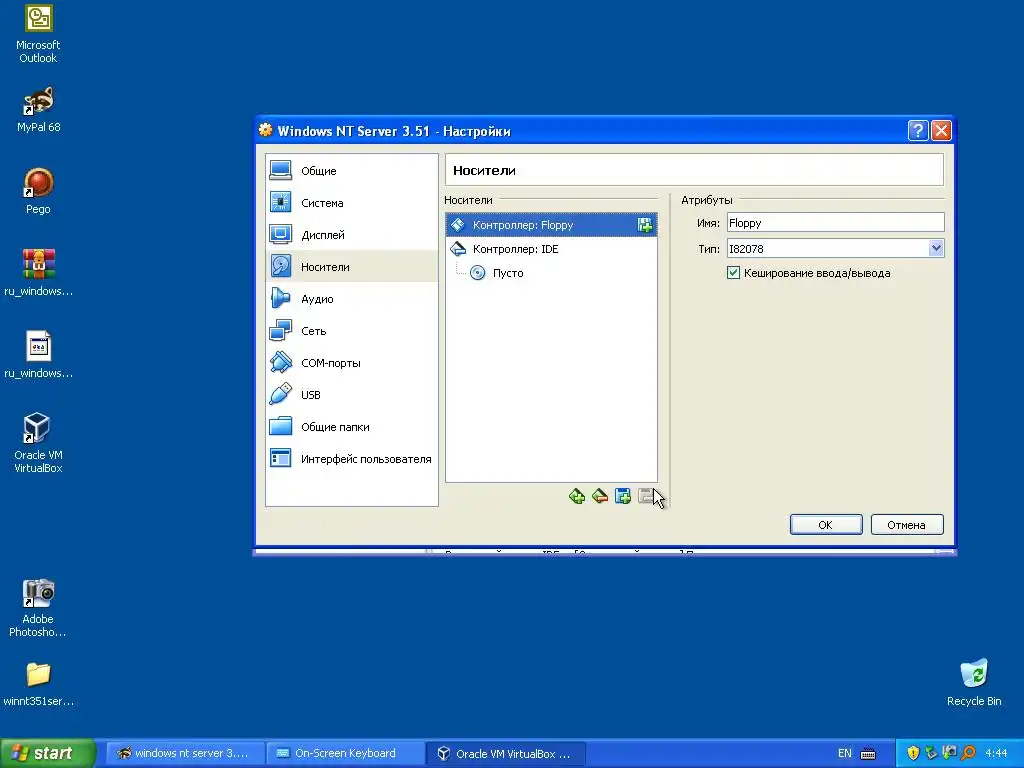This screenshot has height=768, width=1024.
Task: Open the Аудио settings category
Action: (351, 298)
